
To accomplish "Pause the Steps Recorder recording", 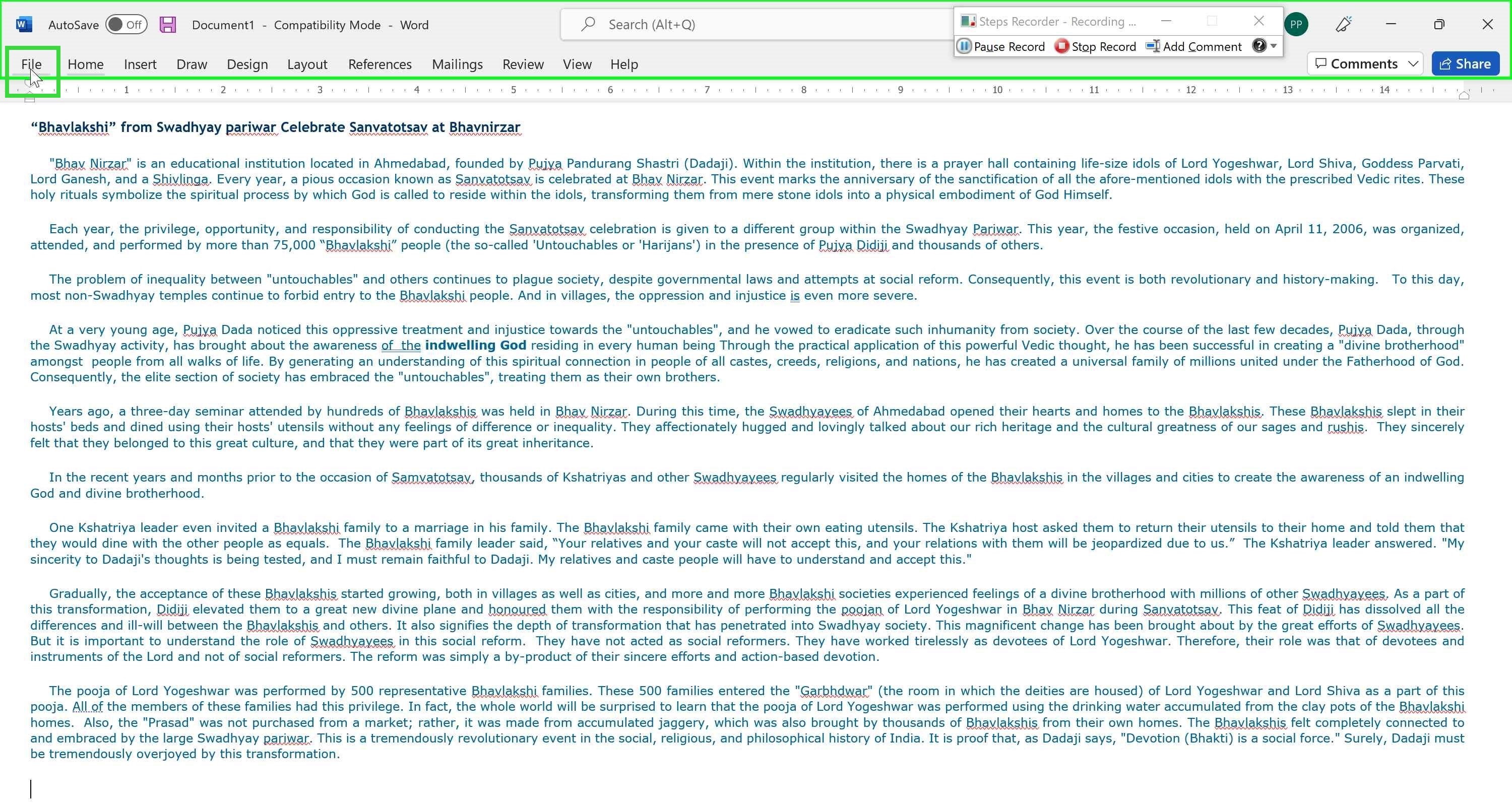I will tap(1001, 46).
